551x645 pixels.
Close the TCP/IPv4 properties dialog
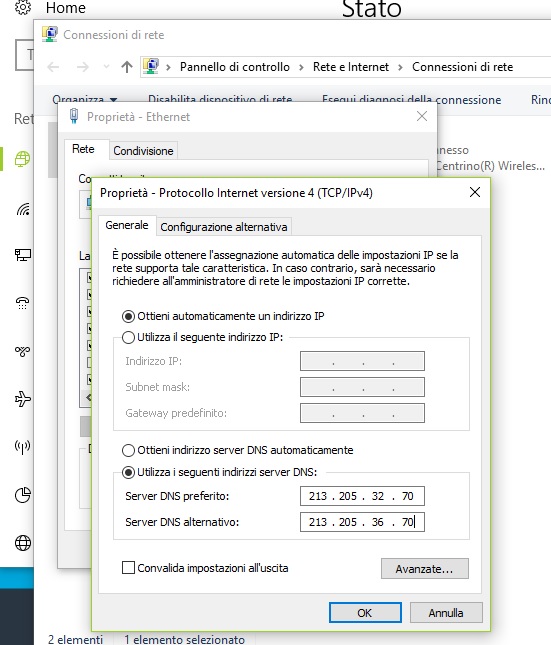tap(475, 192)
